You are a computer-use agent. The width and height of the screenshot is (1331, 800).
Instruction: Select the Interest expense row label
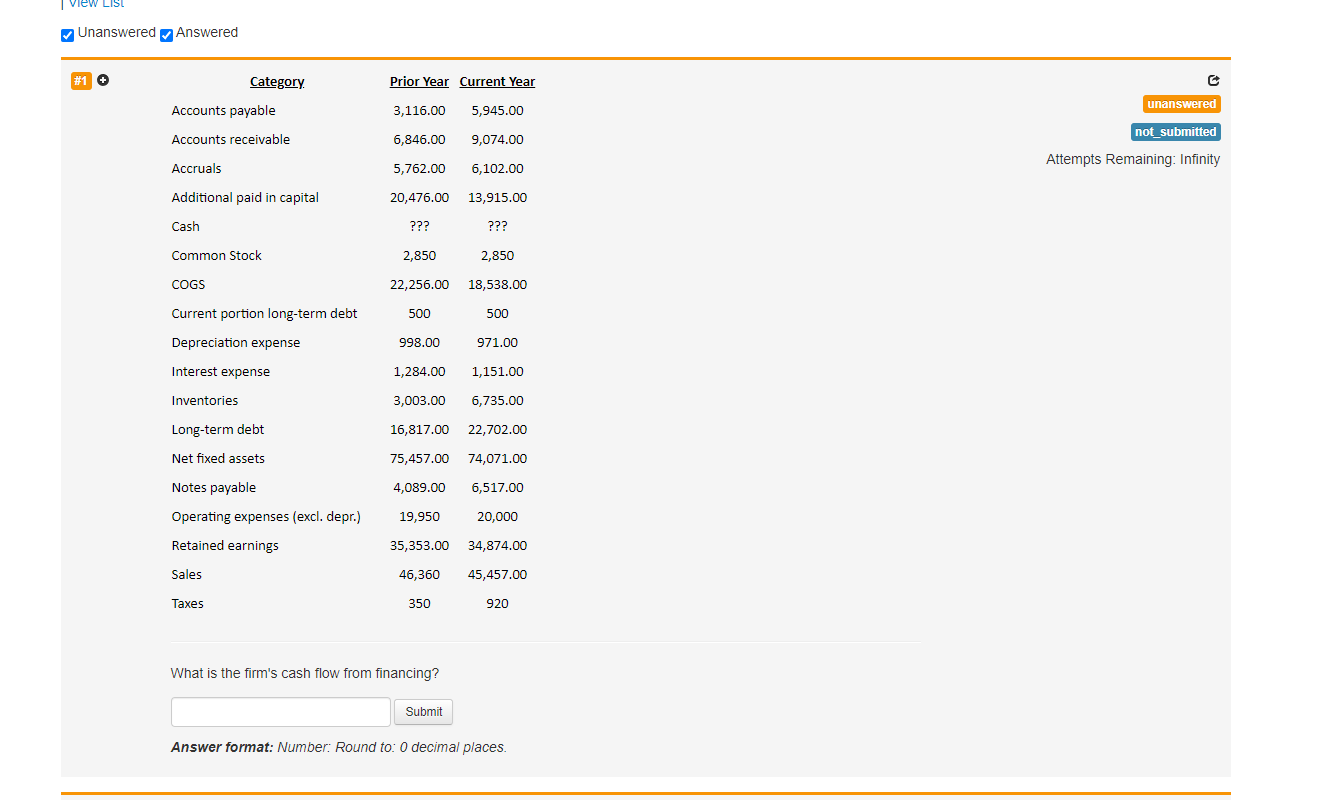pyautogui.click(x=221, y=372)
